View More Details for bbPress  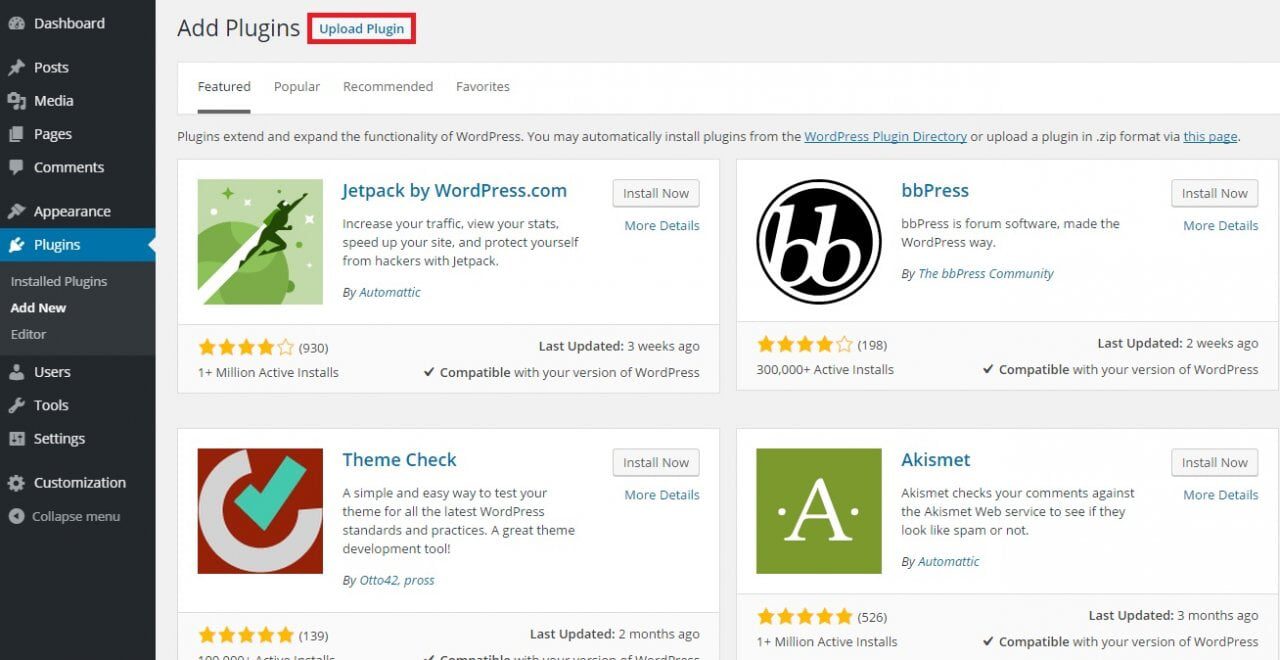(1220, 226)
